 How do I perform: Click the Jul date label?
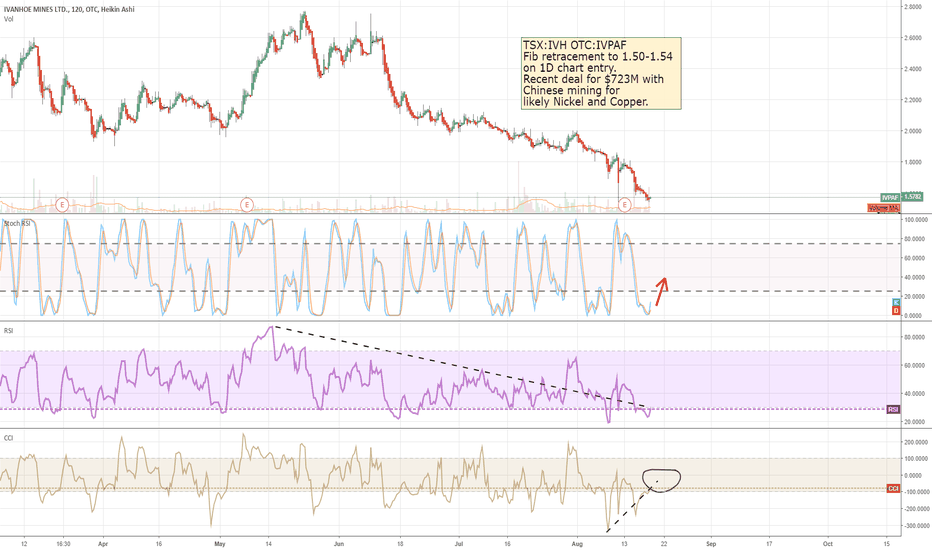click(x=459, y=543)
